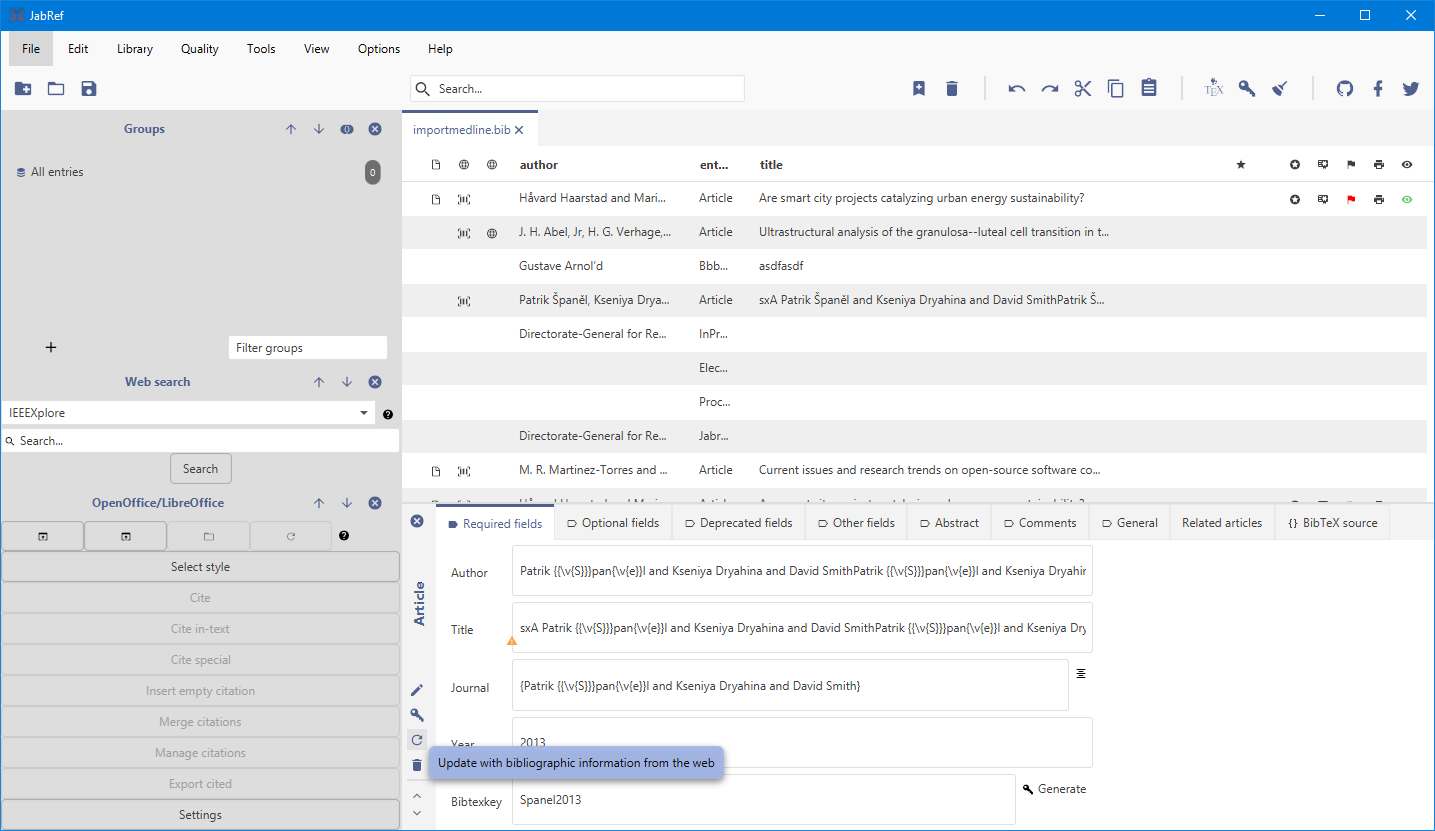Delete entry via toolbar trash icon
This screenshot has height=831, width=1435.
(952, 89)
